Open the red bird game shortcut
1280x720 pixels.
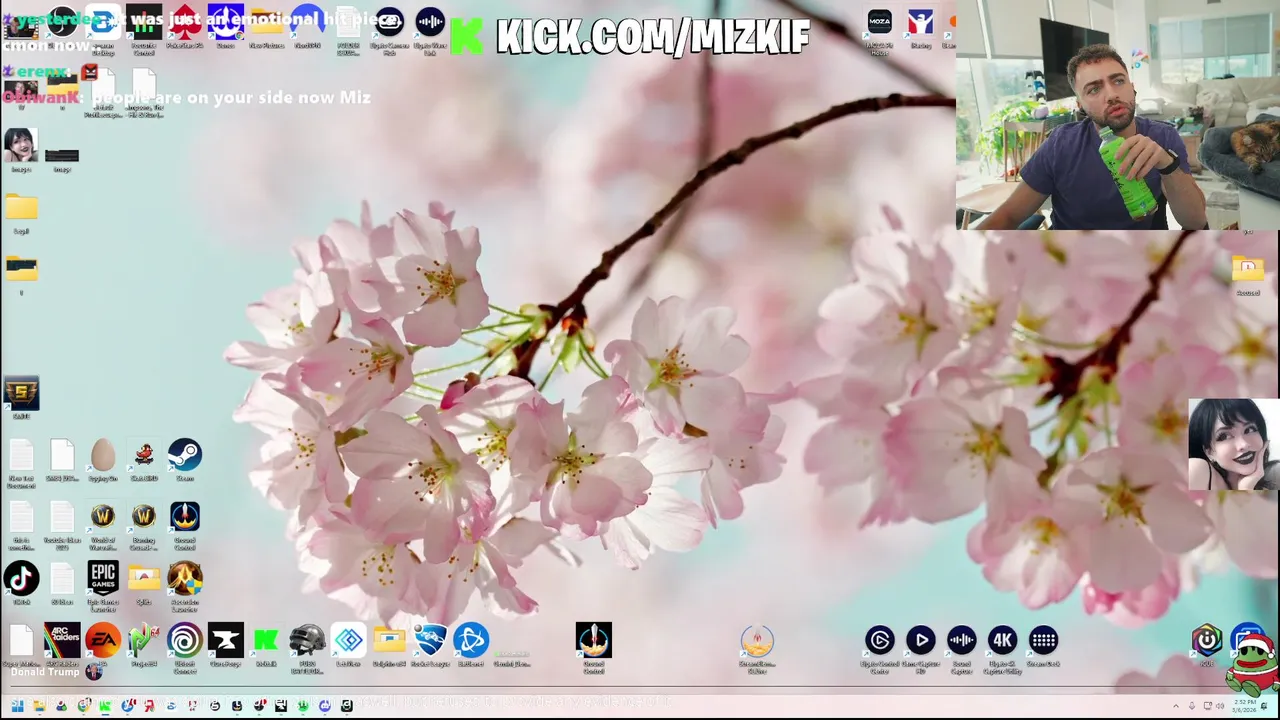[x=144, y=455]
